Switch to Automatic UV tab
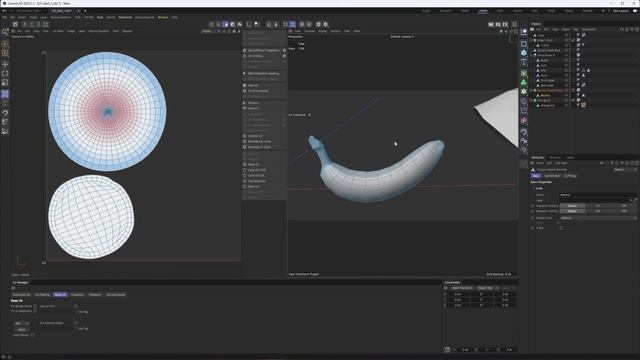Image resolution: width=640 pixels, height=360 pixels. point(21,295)
